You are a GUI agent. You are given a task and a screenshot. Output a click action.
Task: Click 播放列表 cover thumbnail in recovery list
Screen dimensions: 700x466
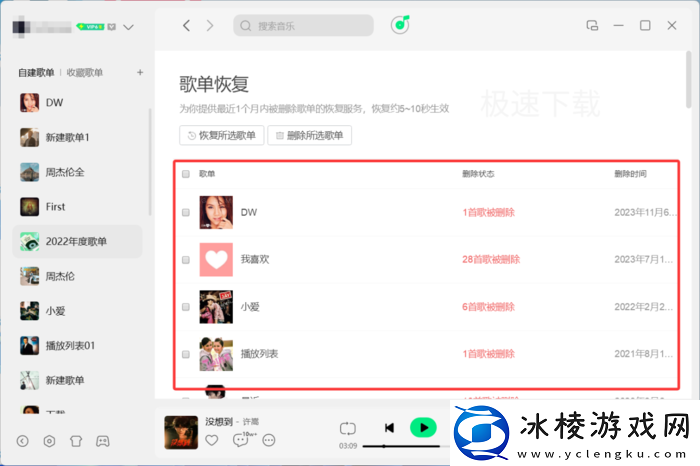tap(216, 354)
